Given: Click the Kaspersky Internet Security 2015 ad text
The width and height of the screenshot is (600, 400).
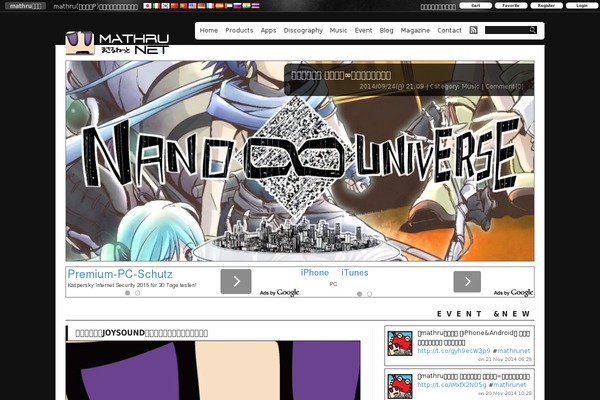Looking at the screenshot, I should click(x=132, y=285).
